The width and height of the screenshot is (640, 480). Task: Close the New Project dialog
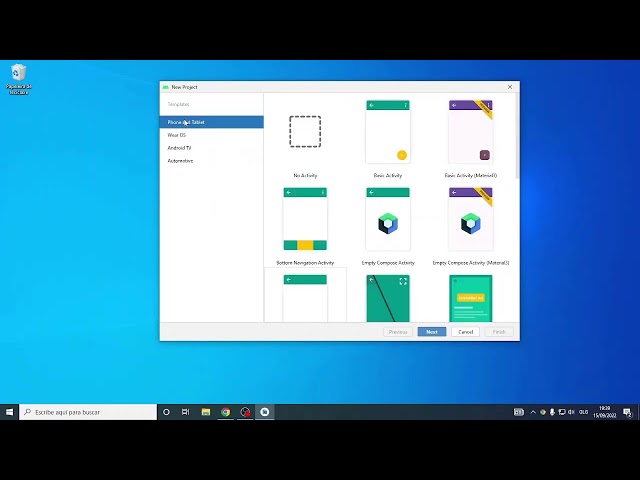pos(510,87)
